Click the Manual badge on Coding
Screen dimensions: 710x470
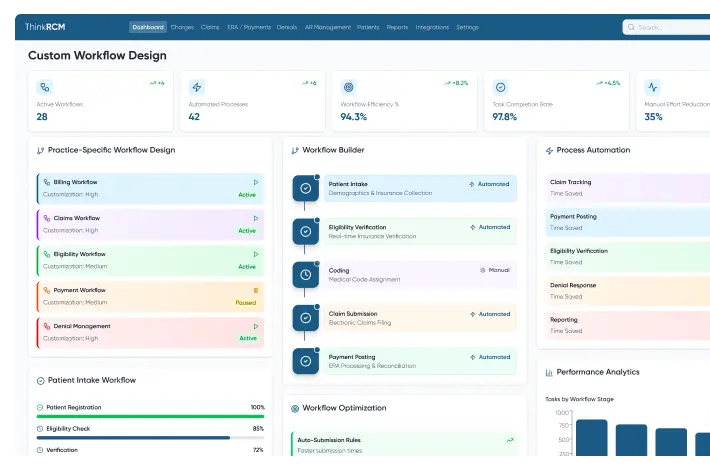click(494, 270)
